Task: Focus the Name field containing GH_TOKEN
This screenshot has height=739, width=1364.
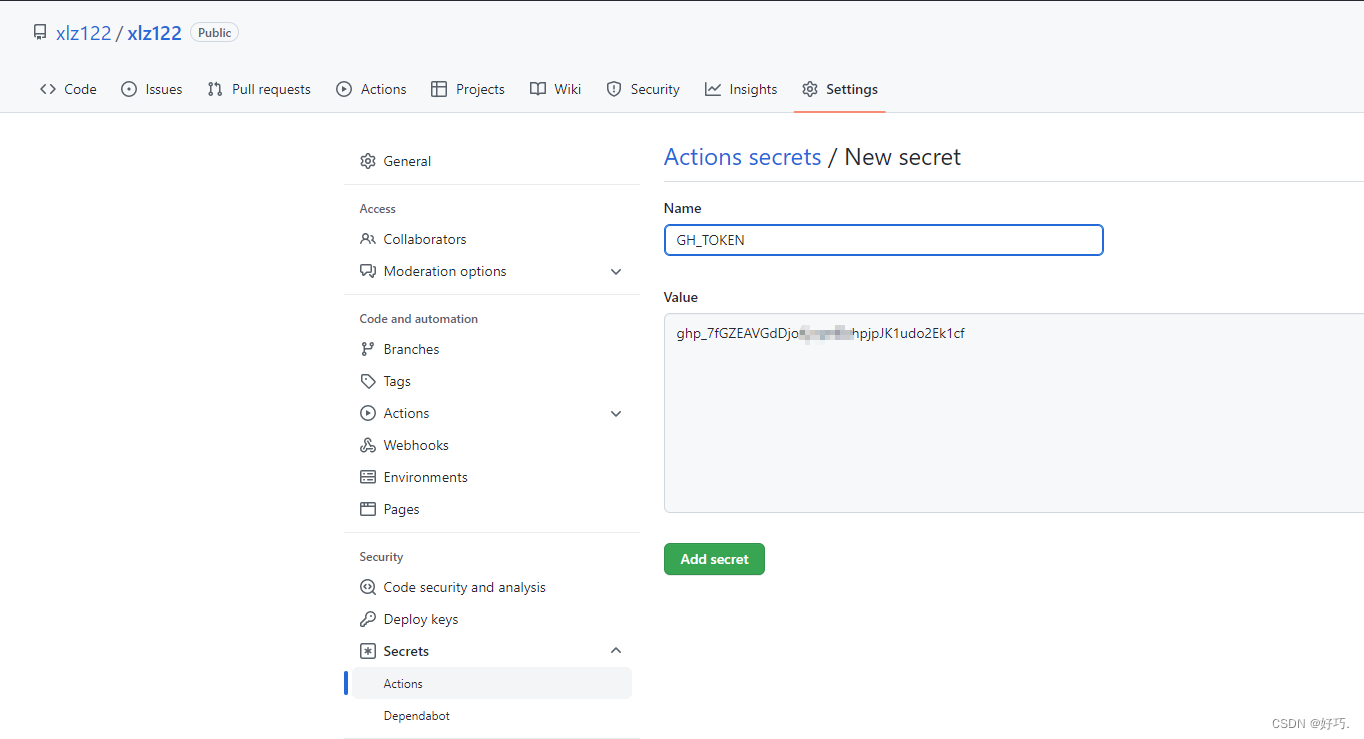Action: (x=883, y=240)
